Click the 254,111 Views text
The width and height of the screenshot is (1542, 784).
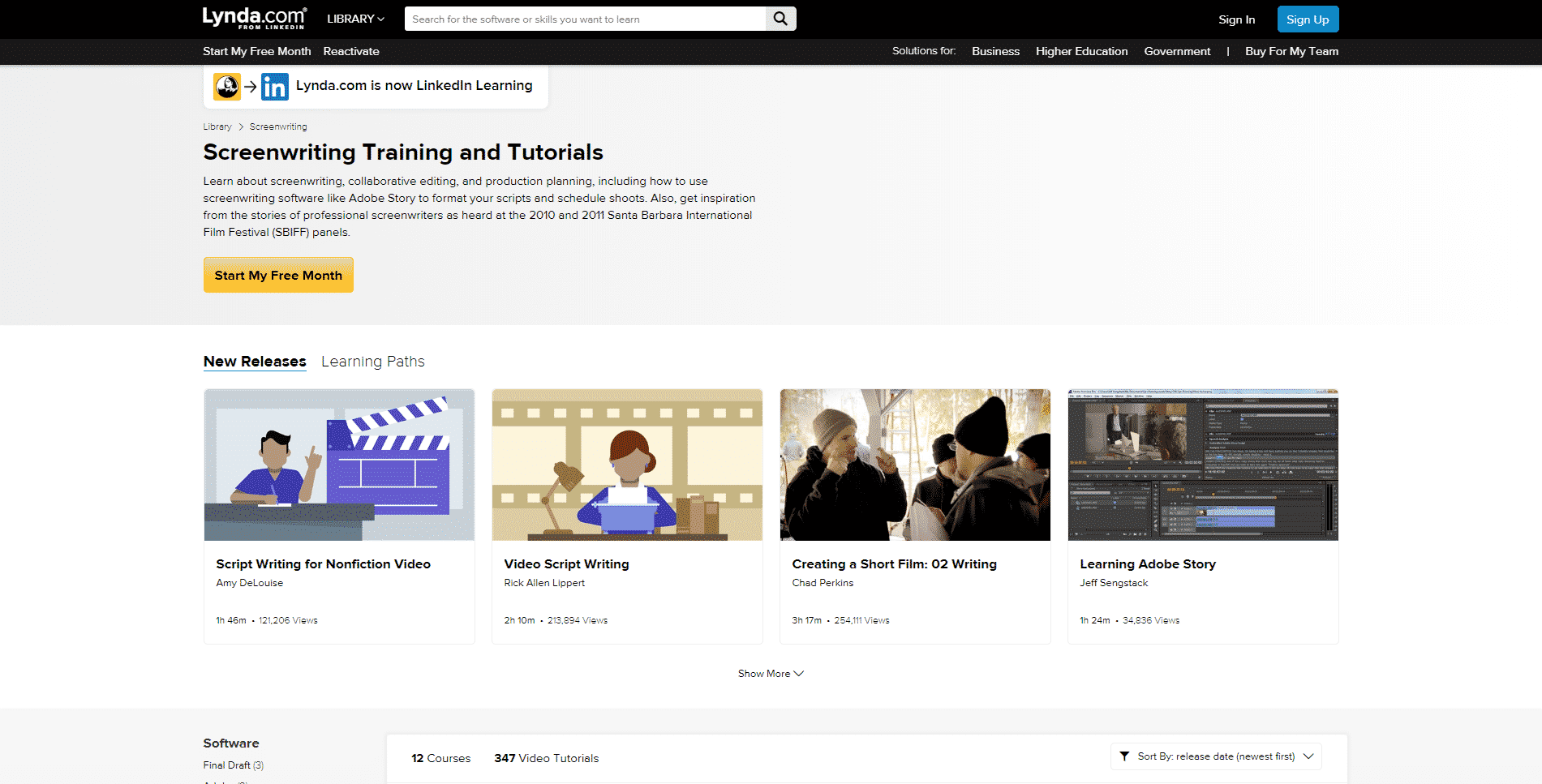coord(861,620)
